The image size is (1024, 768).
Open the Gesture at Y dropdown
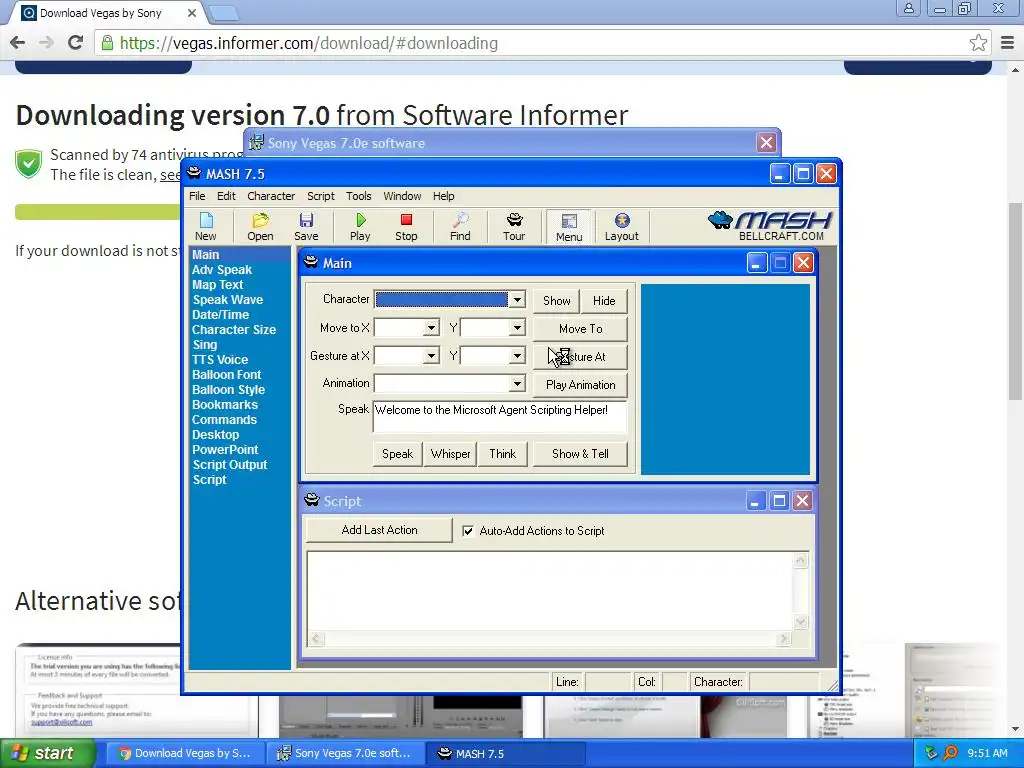(x=517, y=356)
